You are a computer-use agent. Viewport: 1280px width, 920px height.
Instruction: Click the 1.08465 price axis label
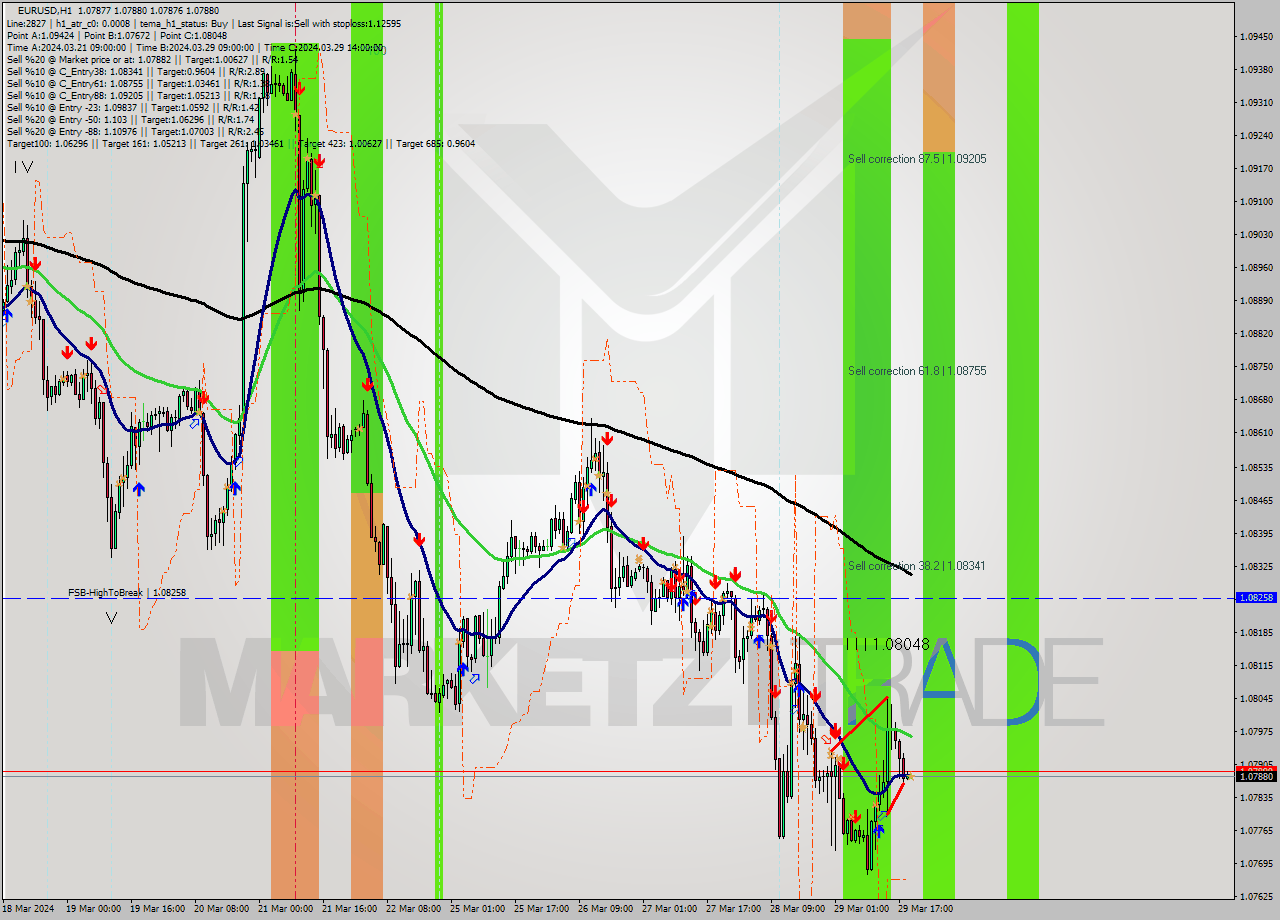tap(1256, 500)
